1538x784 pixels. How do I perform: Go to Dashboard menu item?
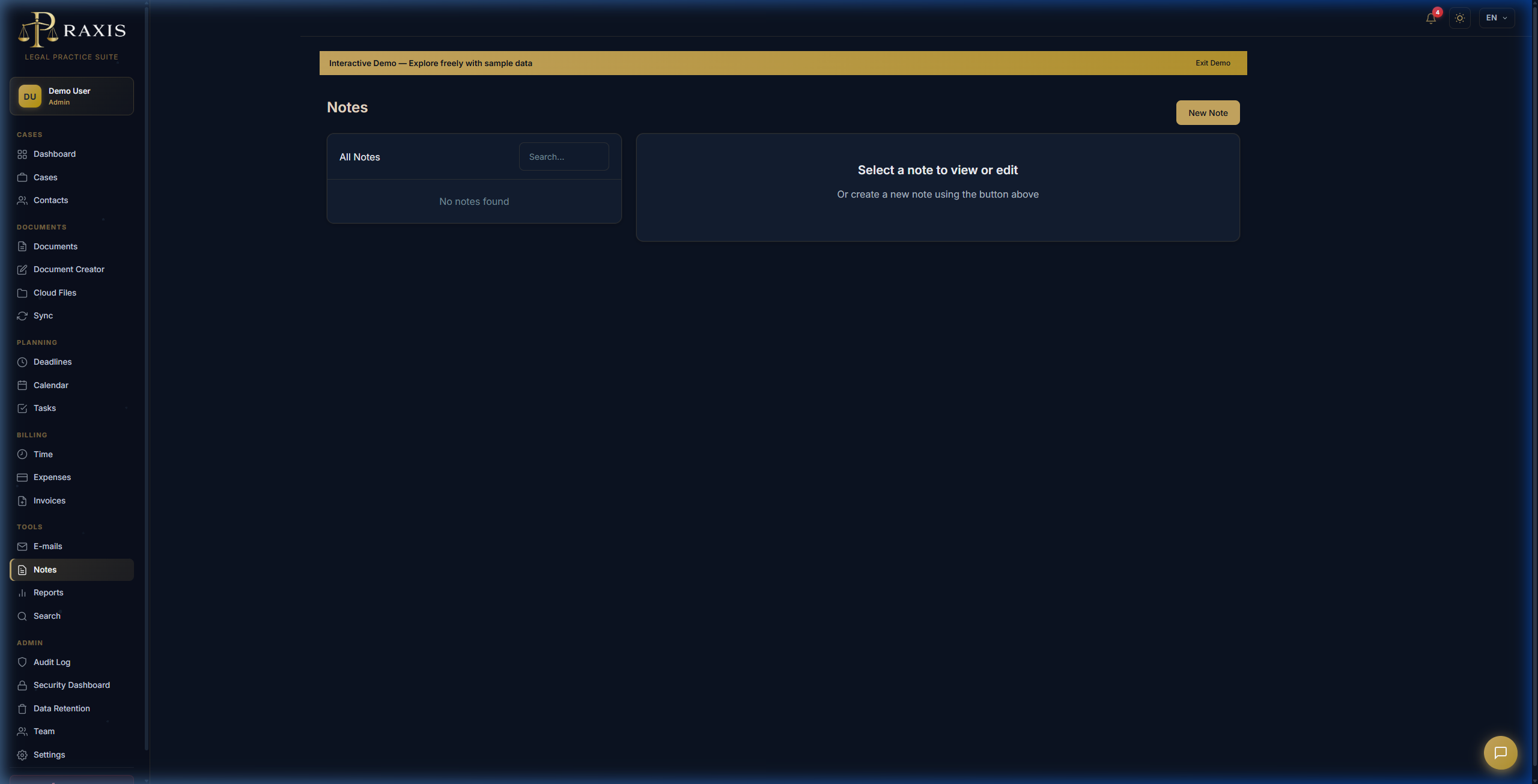click(x=71, y=154)
